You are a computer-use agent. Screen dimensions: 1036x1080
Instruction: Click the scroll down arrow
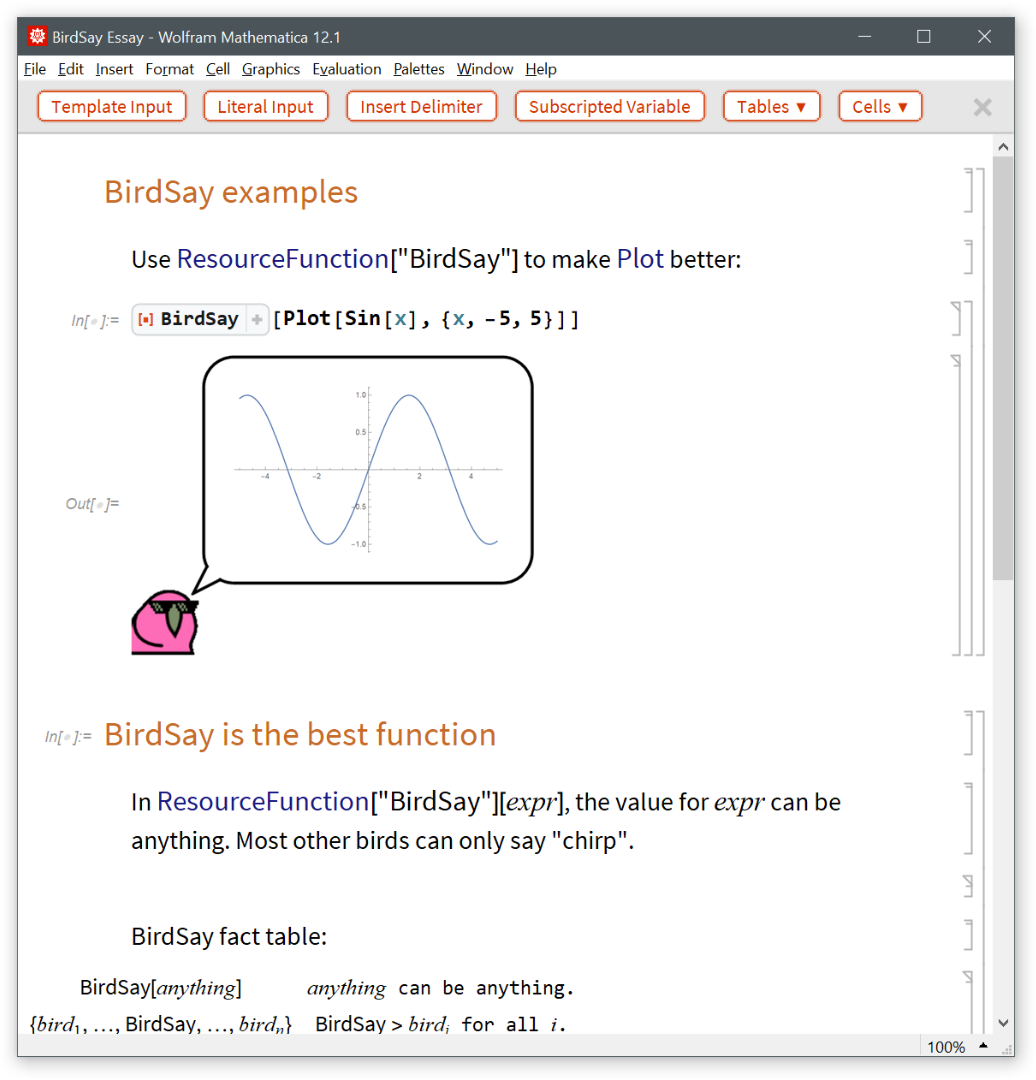1003,1022
